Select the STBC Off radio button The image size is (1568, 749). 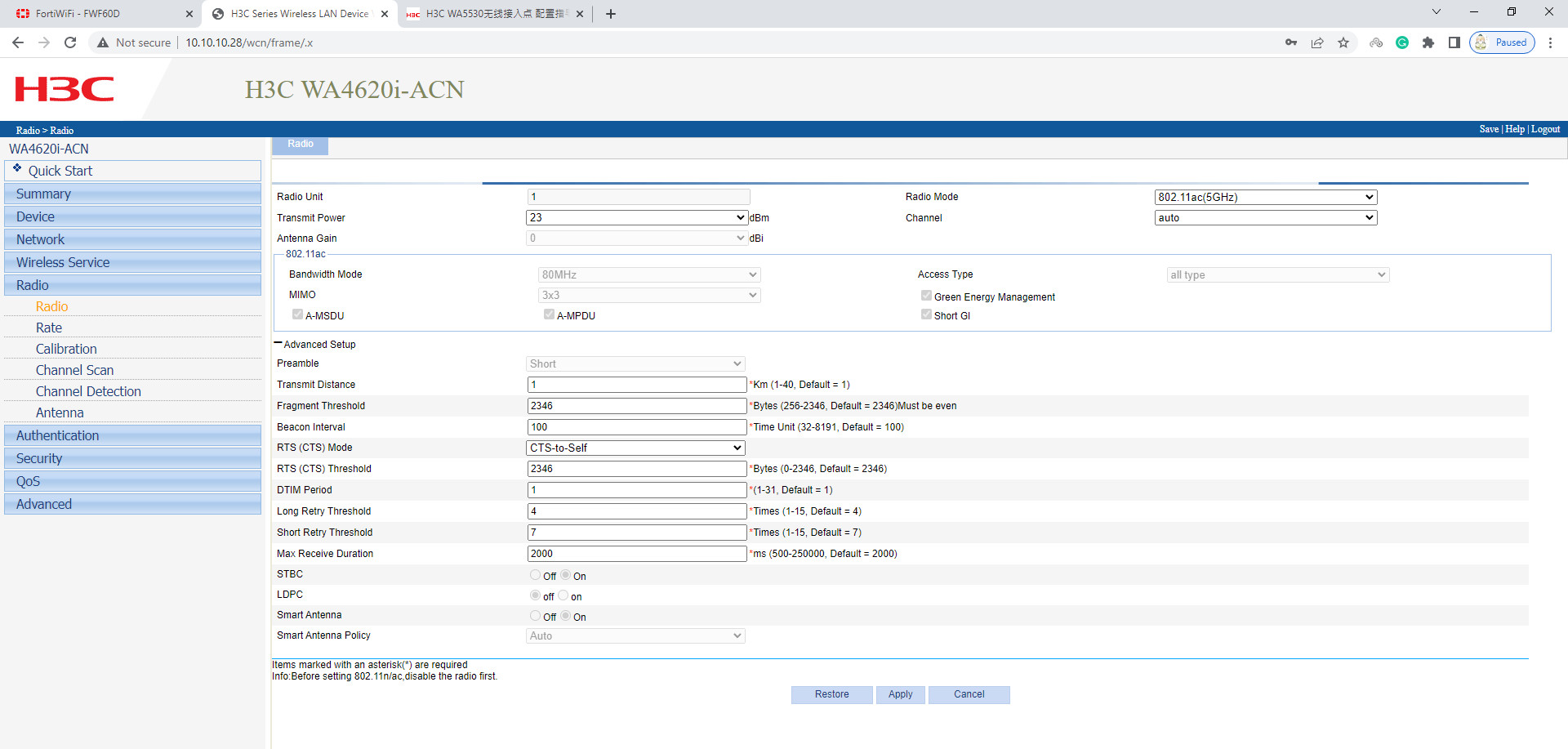coord(536,575)
